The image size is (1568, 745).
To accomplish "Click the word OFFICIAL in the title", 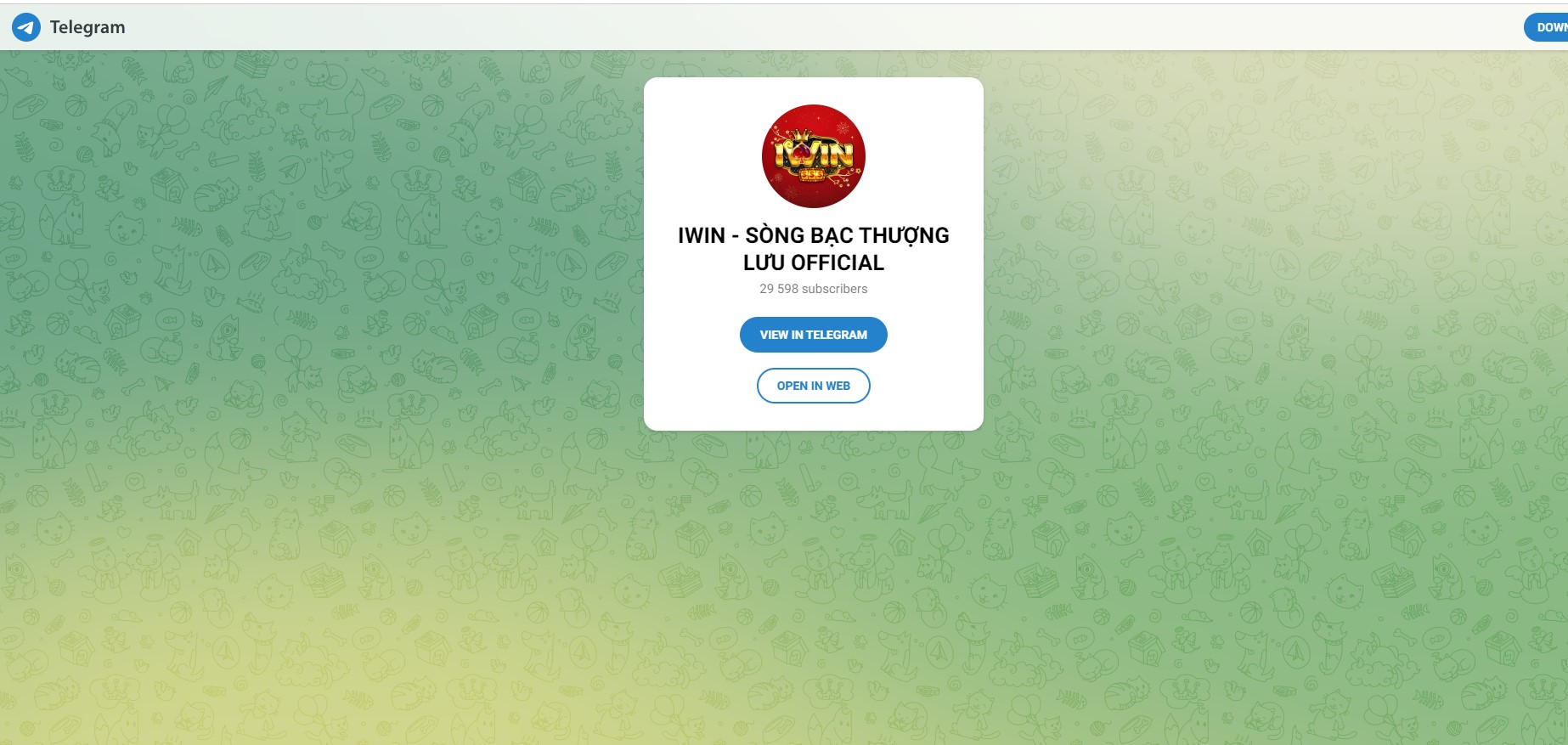I will 838,262.
